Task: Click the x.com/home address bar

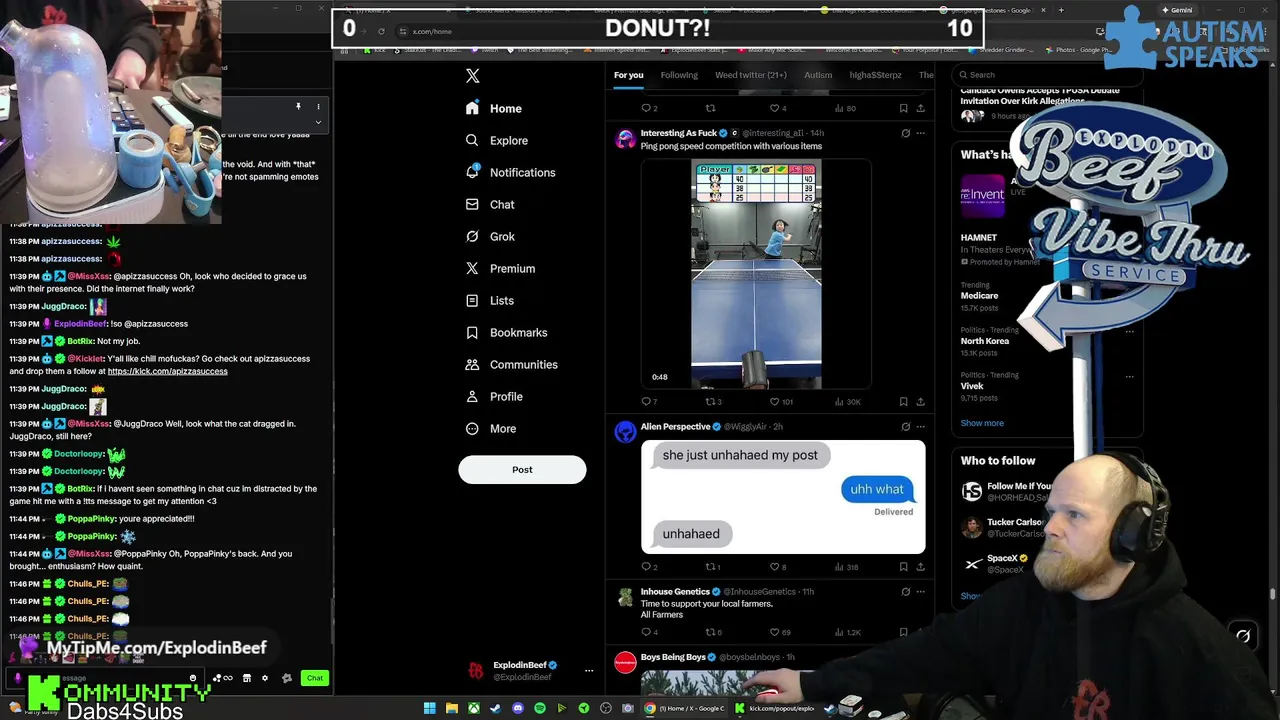Action: 432,31
